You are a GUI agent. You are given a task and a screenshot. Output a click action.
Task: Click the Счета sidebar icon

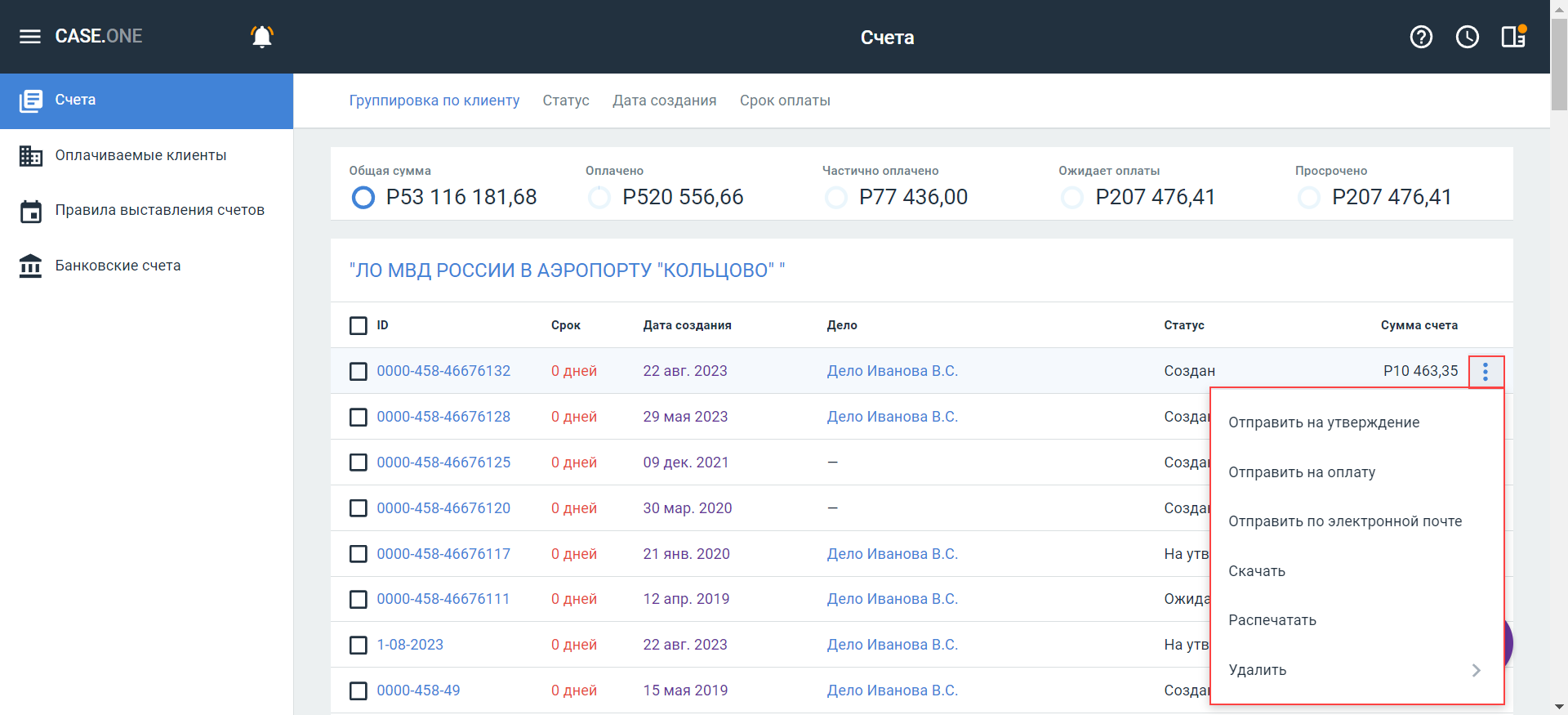(31, 101)
